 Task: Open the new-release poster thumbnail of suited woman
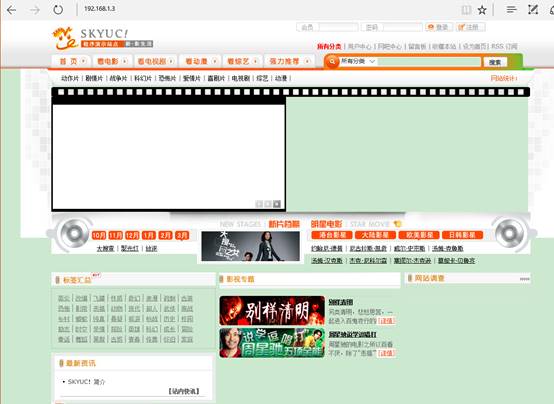[251, 246]
